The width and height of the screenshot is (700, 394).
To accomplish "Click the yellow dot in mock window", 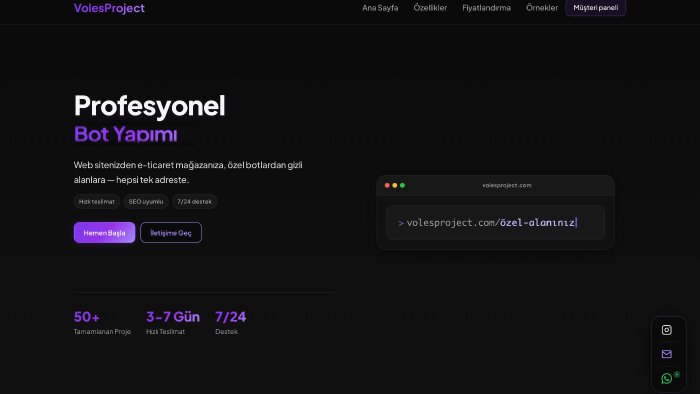I will pos(395,185).
